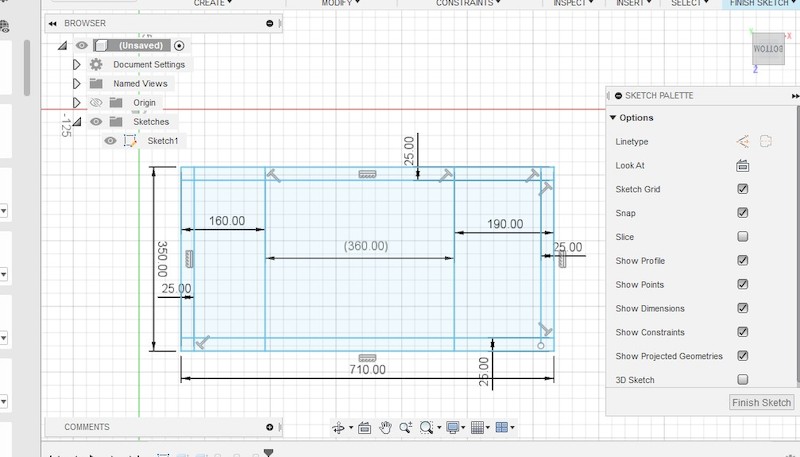Select the top horizontal constraint glyph
Image resolution: width=800 pixels, height=457 pixels.
click(367, 174)
